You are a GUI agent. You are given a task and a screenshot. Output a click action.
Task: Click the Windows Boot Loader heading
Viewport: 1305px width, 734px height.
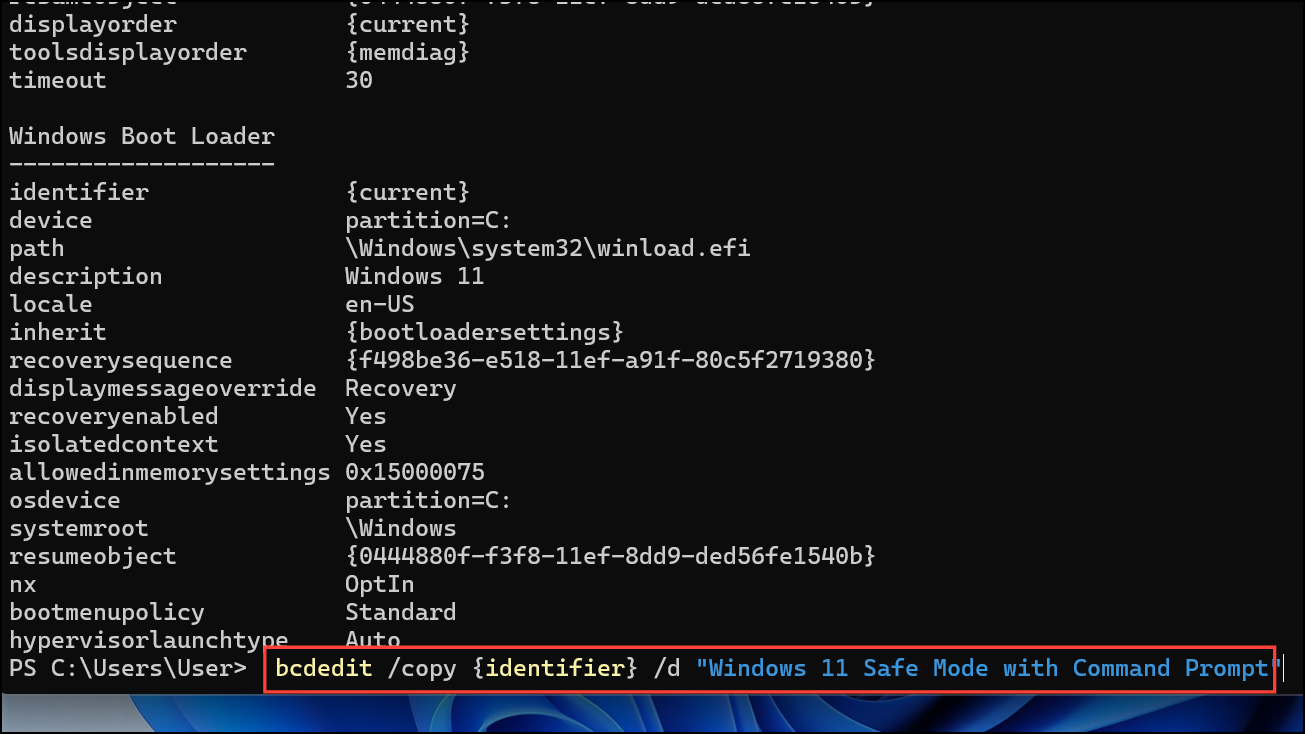142,136
